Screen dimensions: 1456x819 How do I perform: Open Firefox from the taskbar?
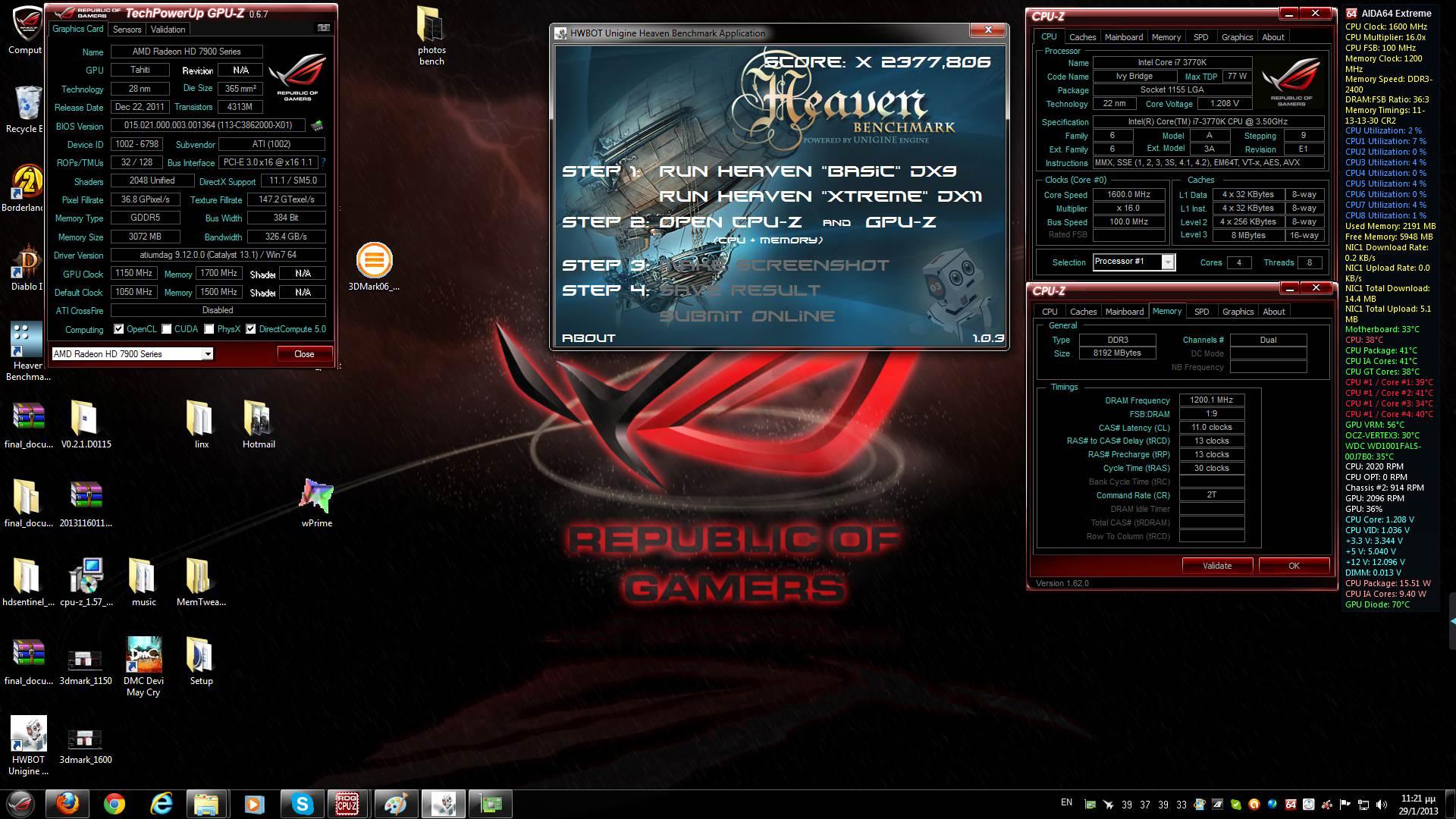coord(66,803)
